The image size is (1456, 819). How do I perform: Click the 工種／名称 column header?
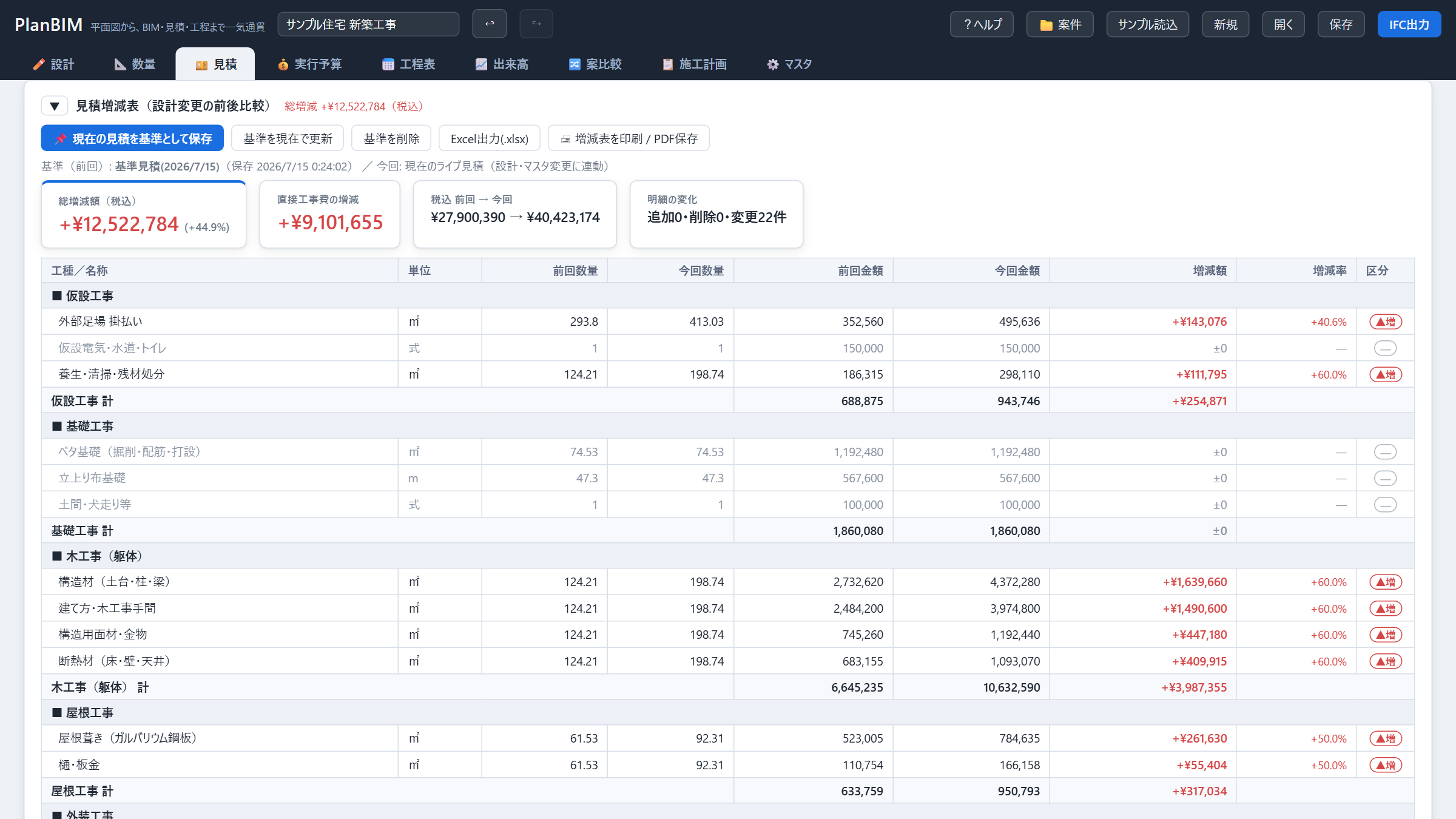click(220, 271)
